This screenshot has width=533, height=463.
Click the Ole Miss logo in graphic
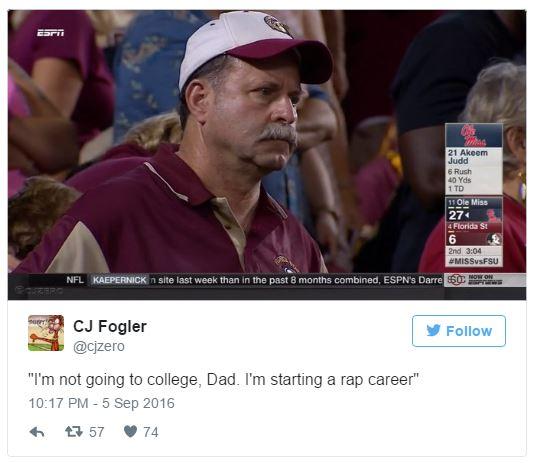click(474, 135)
